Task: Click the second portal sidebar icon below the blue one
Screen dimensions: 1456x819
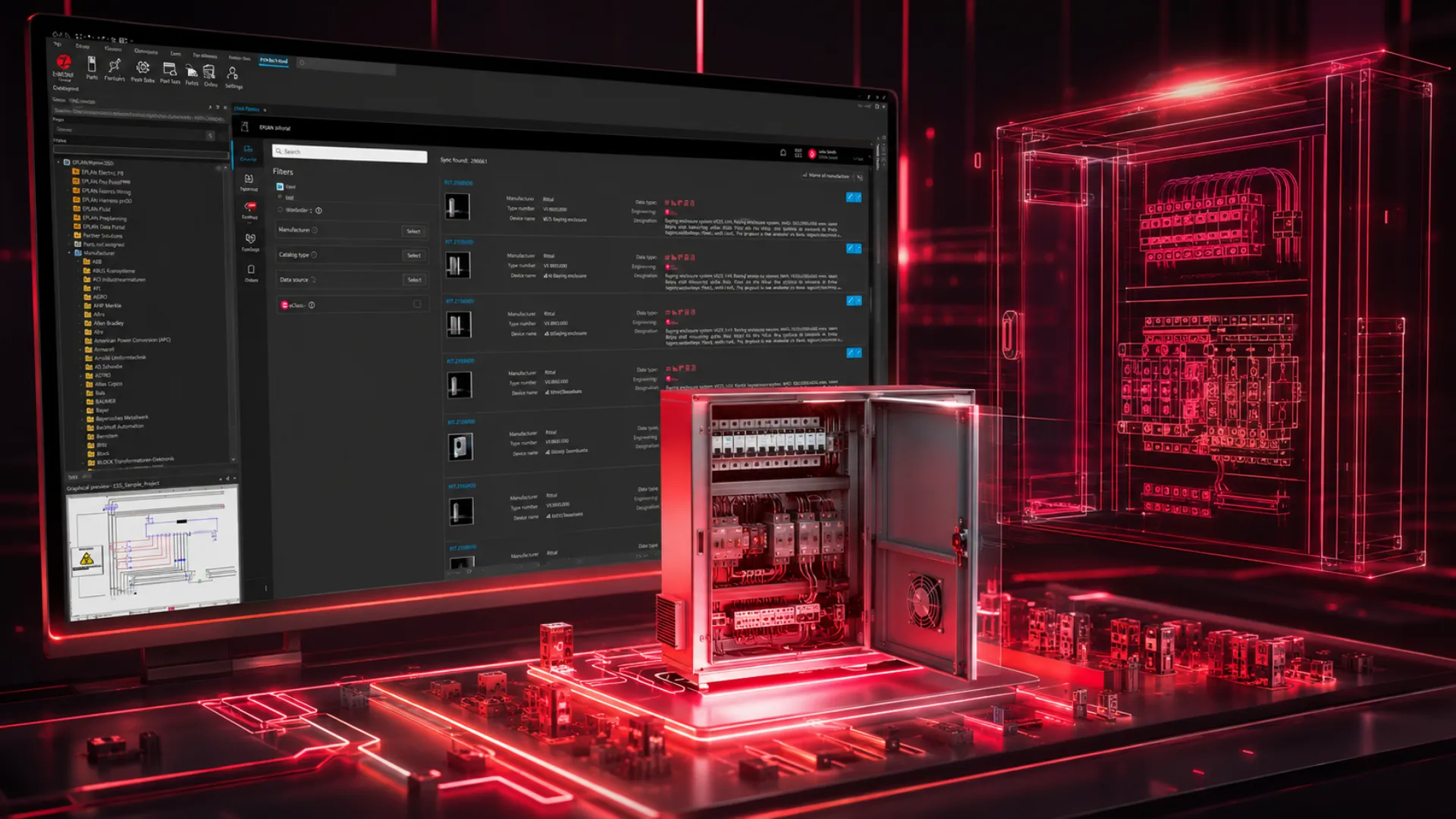Action: [249, 179]
